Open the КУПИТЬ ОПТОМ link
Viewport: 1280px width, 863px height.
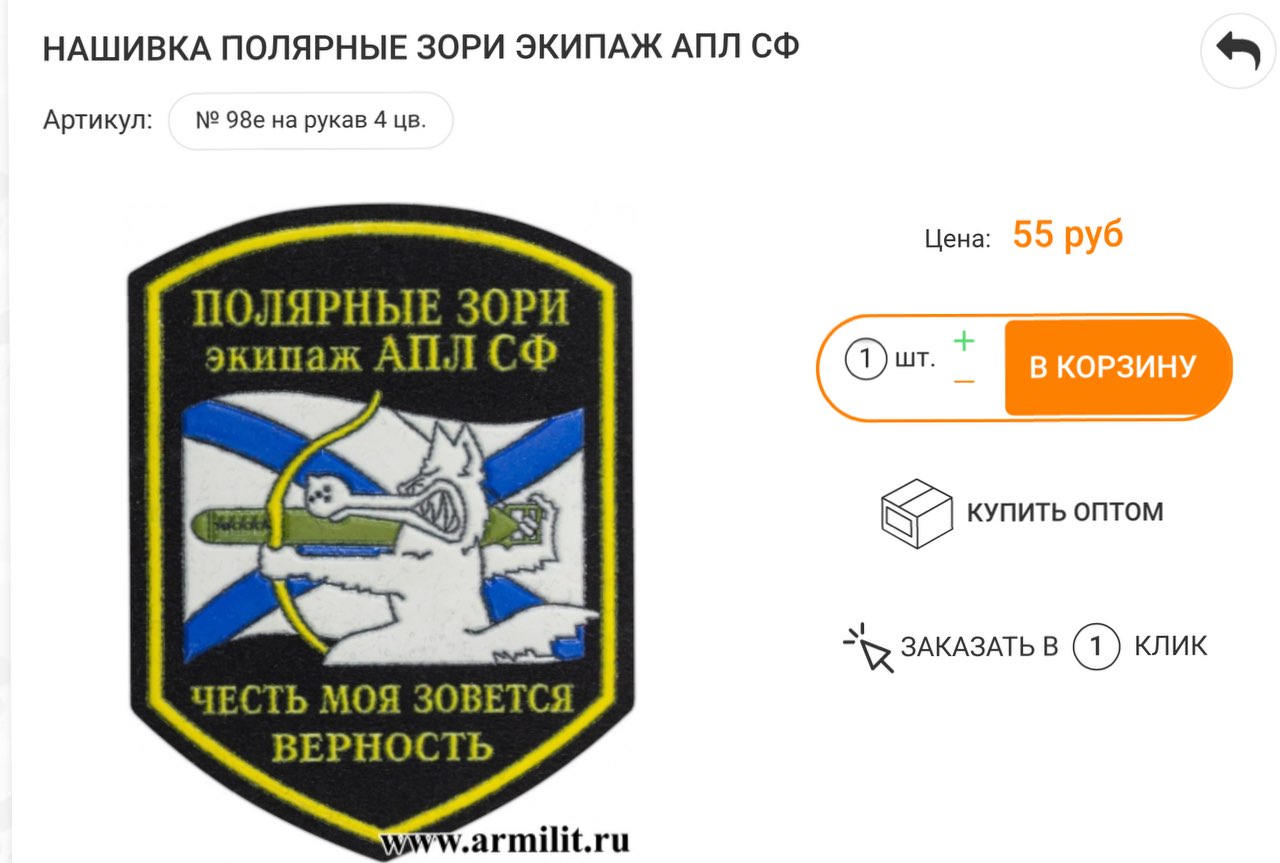click(1064, 512)
